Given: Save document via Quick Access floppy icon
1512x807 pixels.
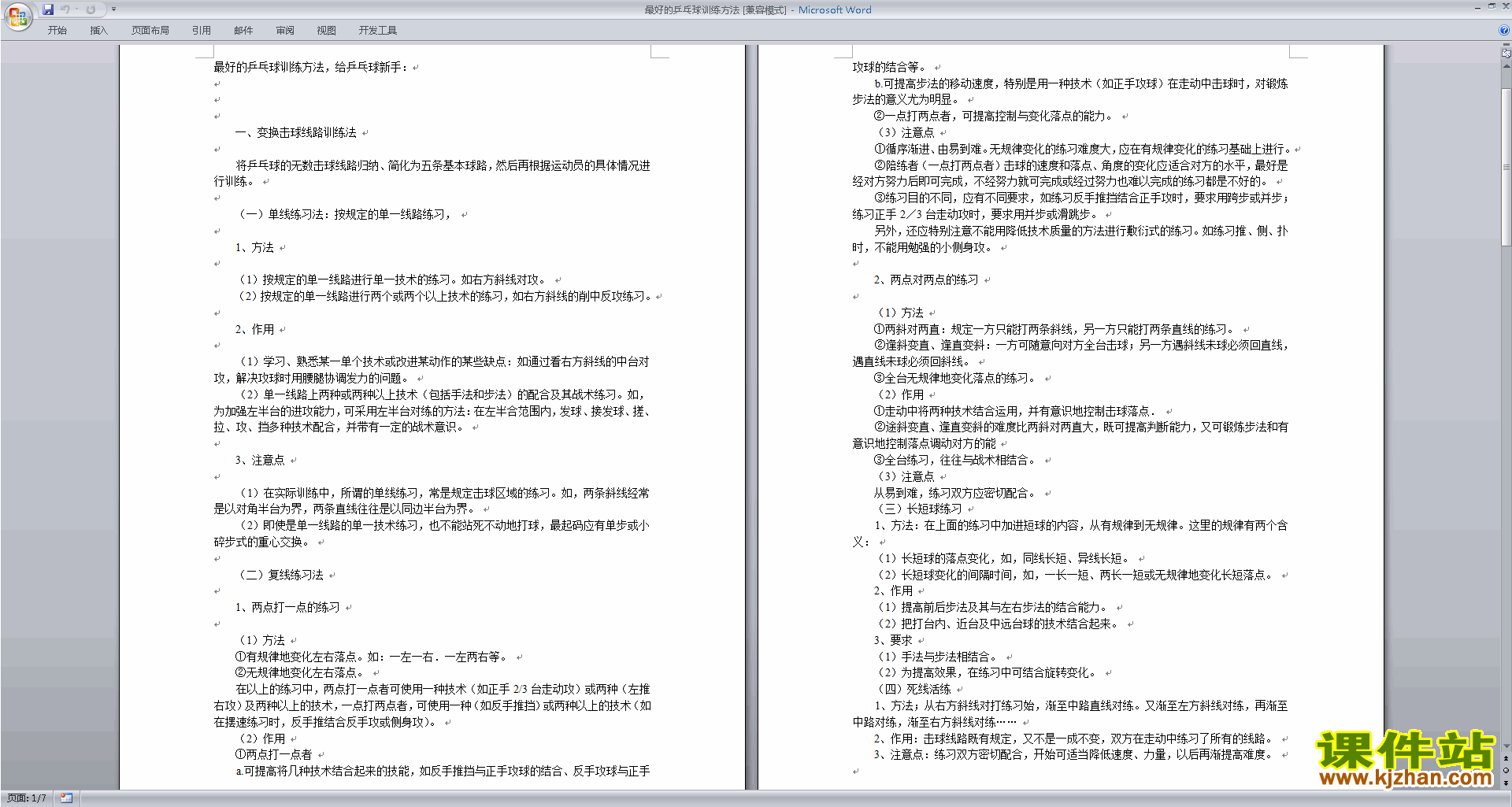Looking at the screenshot, I should (x=48, y=9).
